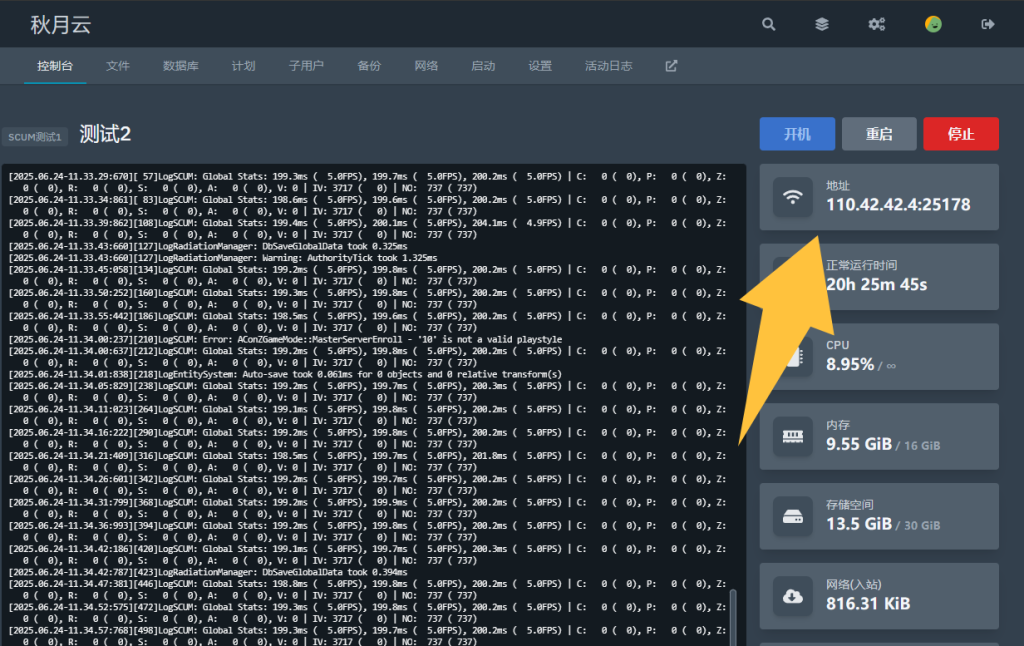
Task: Open the 子用户 tab
Action: (x=306, y=66)
